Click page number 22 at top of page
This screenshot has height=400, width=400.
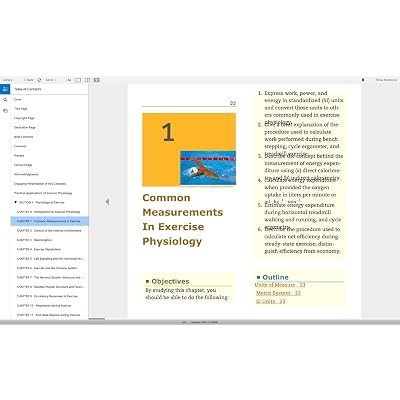pyautogui.click(x=233, y=103)
